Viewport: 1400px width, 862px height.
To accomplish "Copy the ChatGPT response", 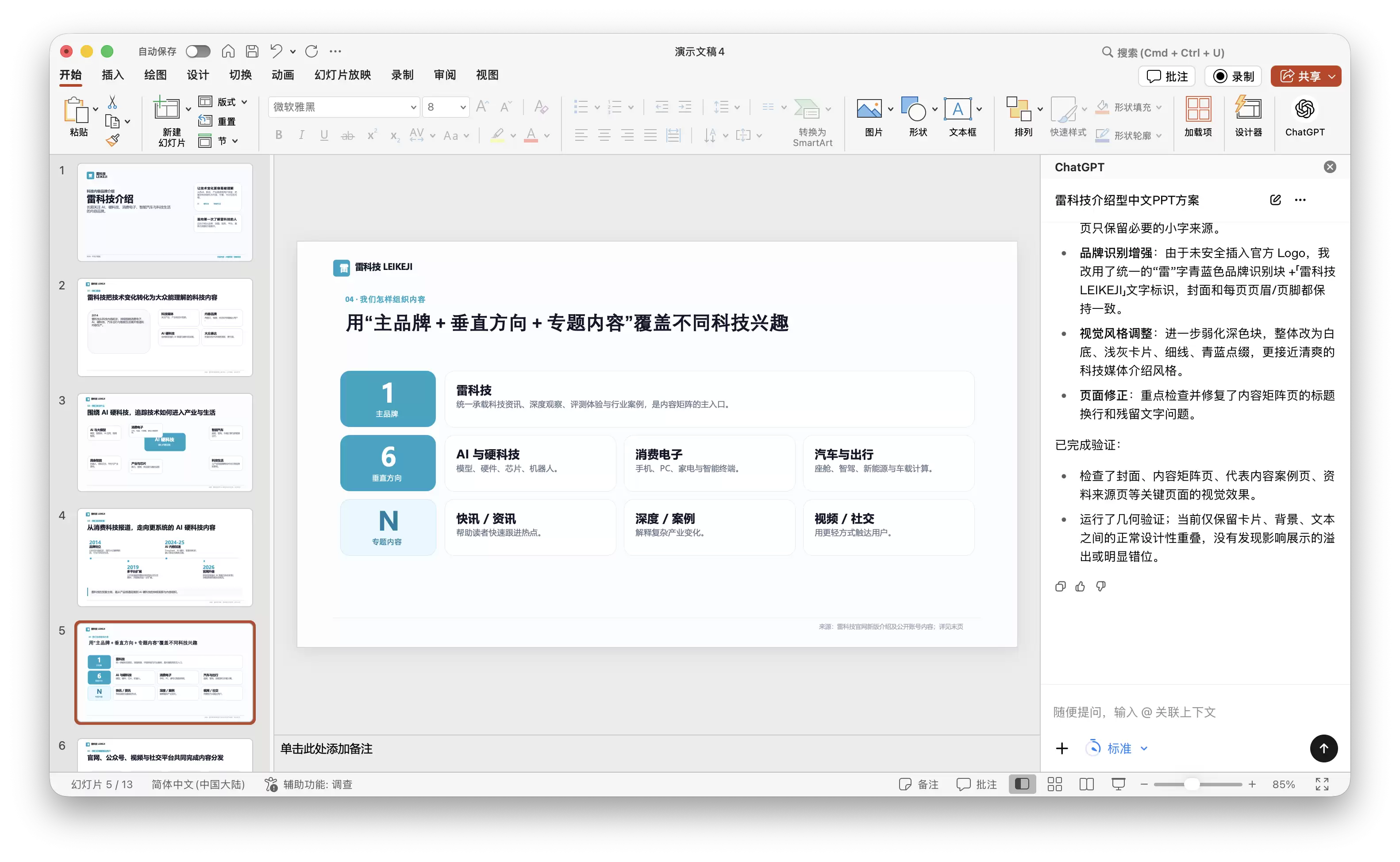I will pos(1060,586).
